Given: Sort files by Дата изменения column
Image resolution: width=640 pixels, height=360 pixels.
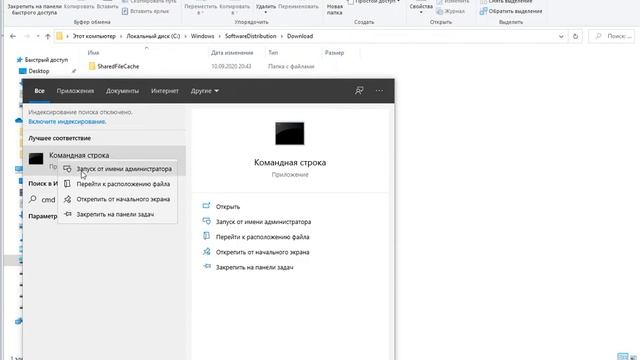Looking at the screenshot, I should point(232,53).
